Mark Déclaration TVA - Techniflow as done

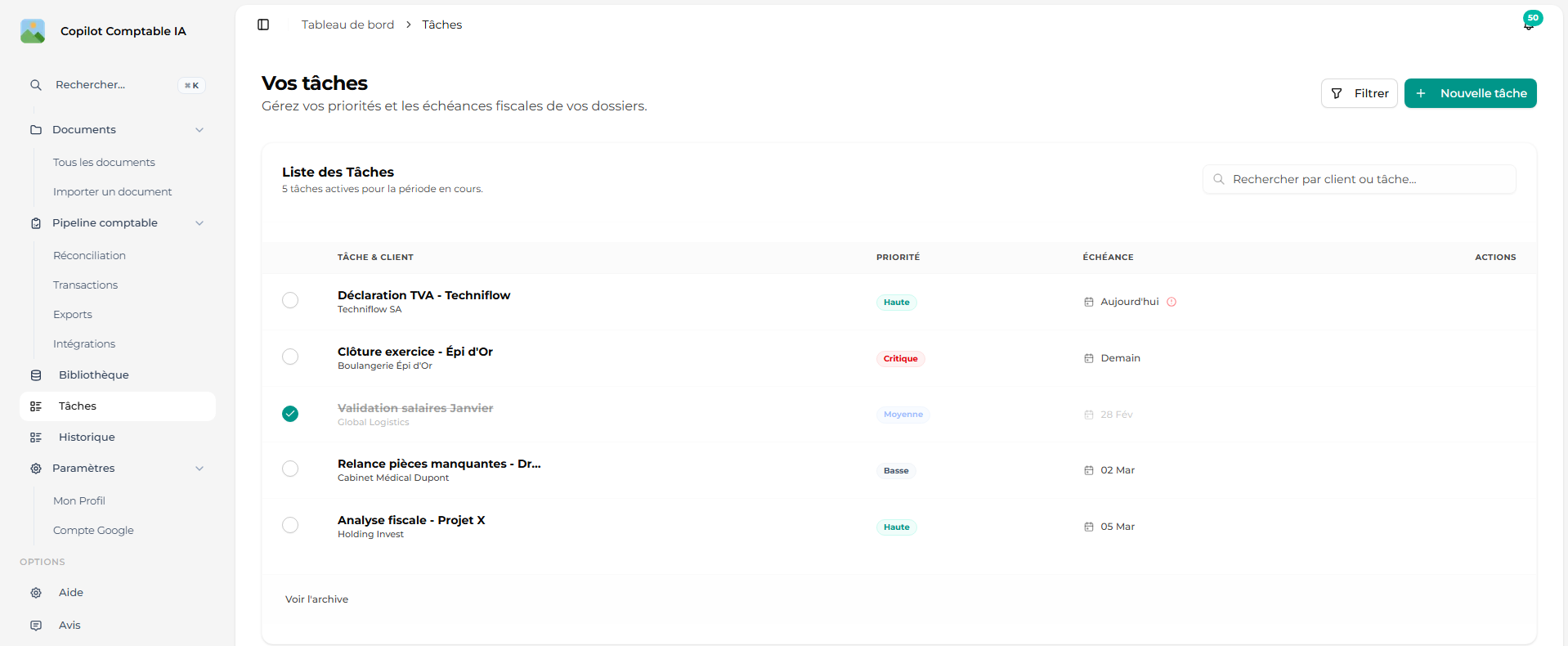(290, 300)
